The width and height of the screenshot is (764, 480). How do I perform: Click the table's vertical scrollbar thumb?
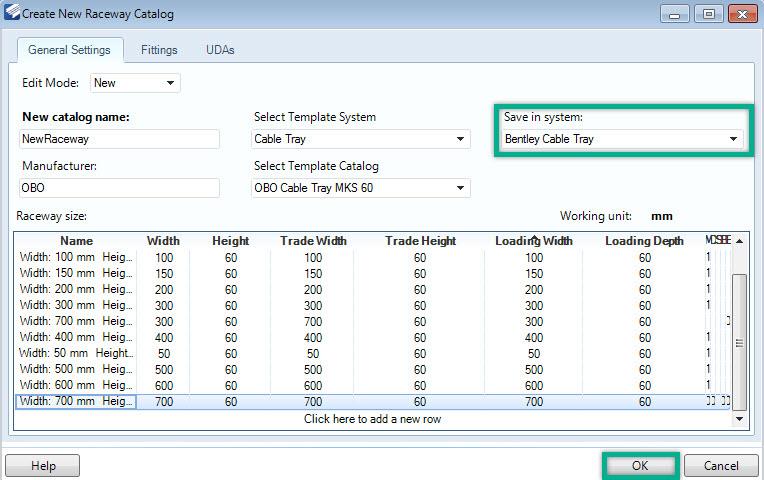[x=740, y=343]
